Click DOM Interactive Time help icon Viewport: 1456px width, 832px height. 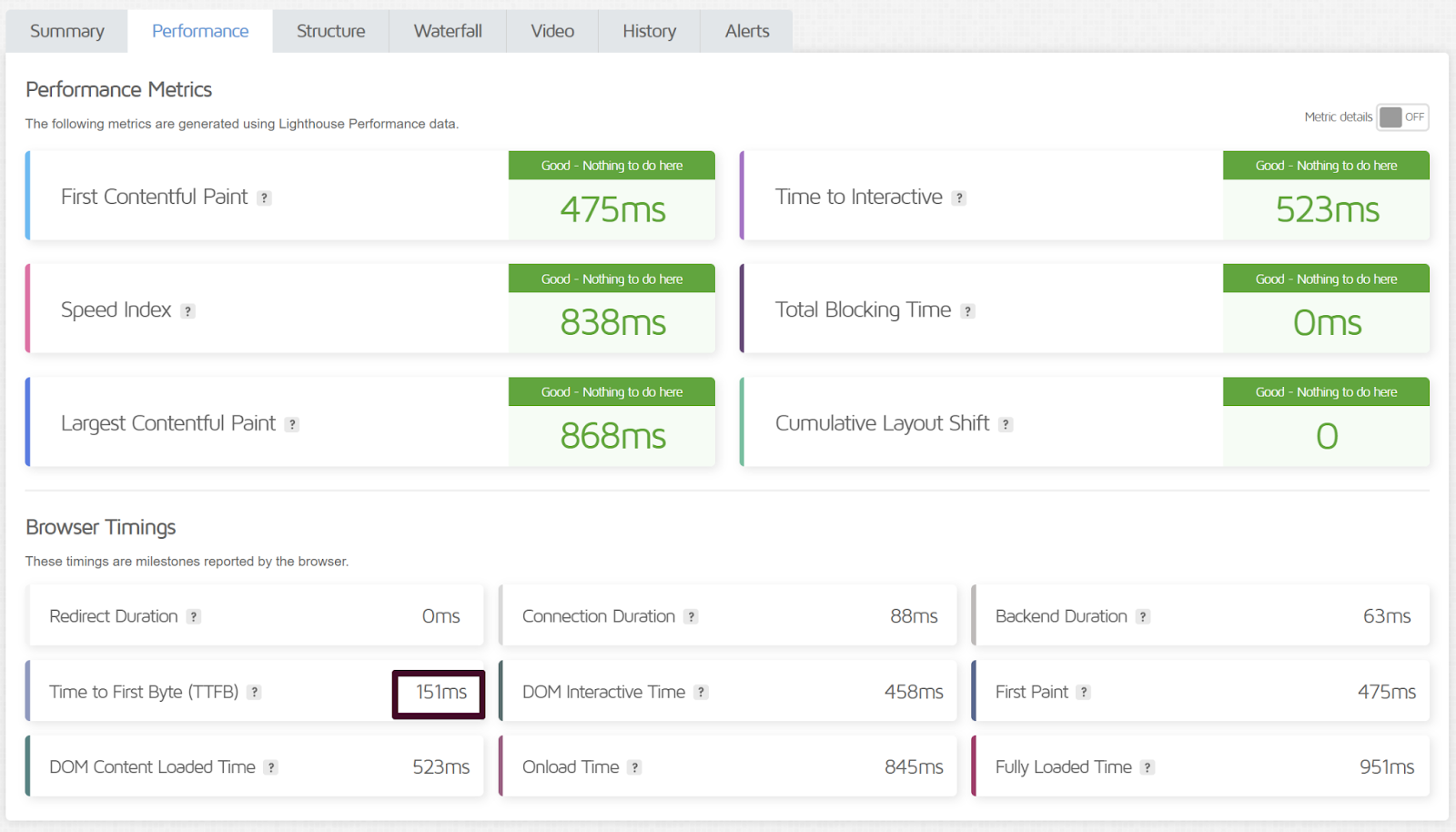coord(701,692)
